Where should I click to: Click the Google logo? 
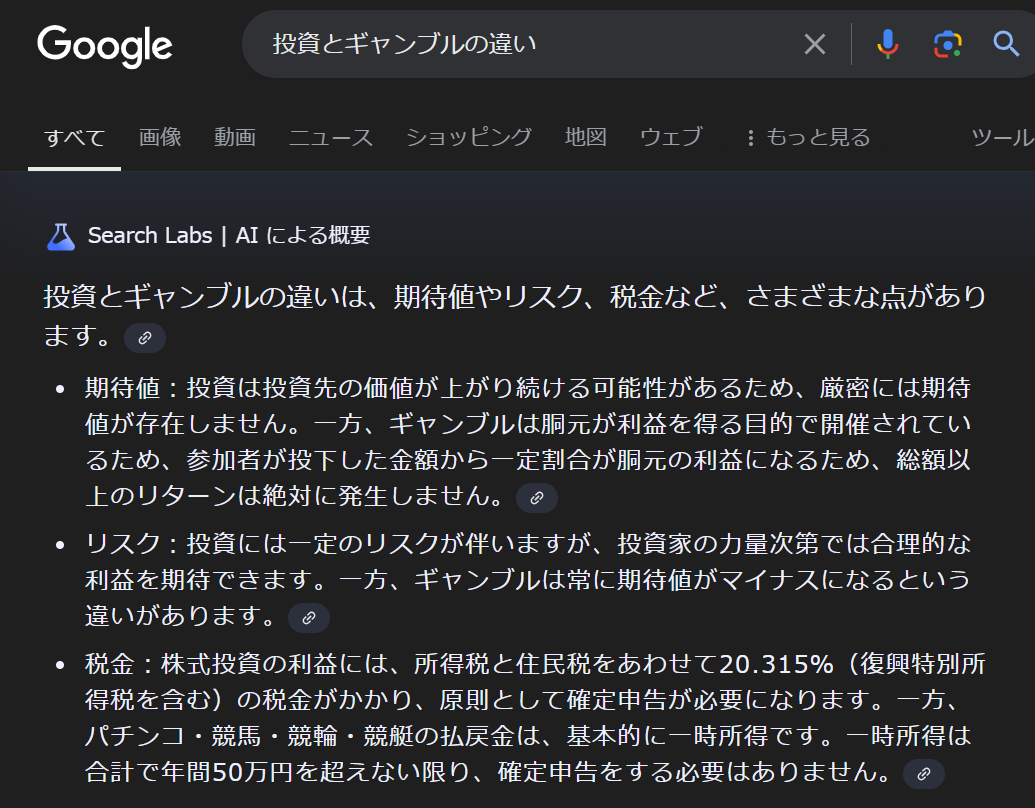105,45
